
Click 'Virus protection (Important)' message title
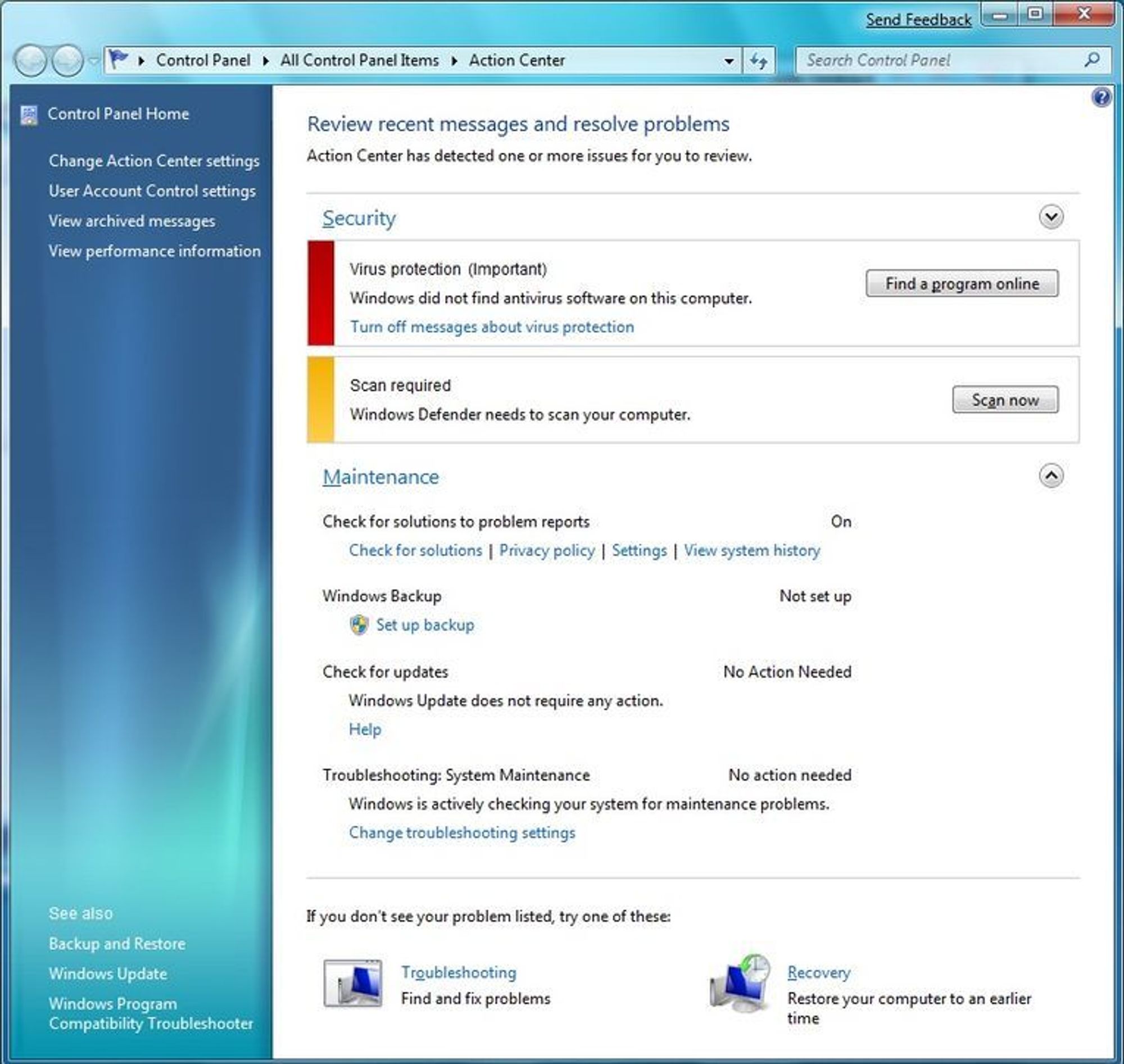click(x=448, y=269)
